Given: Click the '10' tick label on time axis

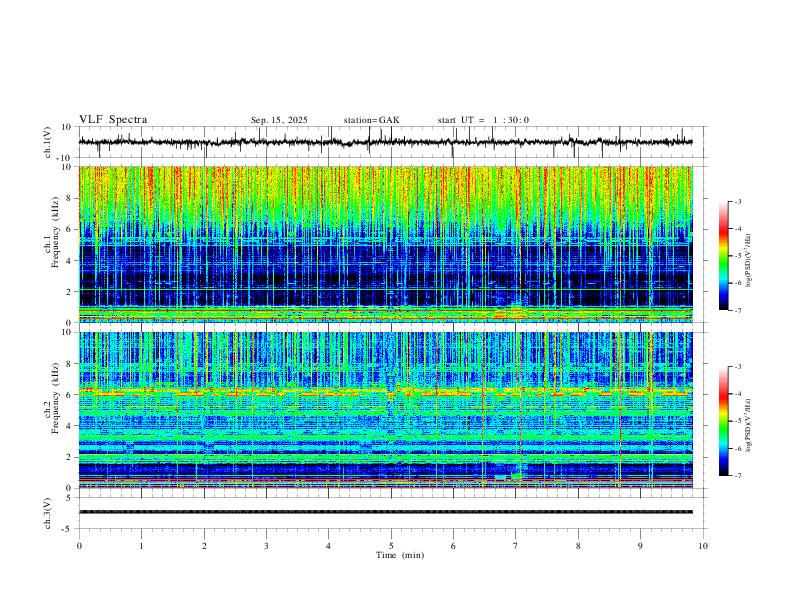Looking at the screenshot, I should 703,546.
